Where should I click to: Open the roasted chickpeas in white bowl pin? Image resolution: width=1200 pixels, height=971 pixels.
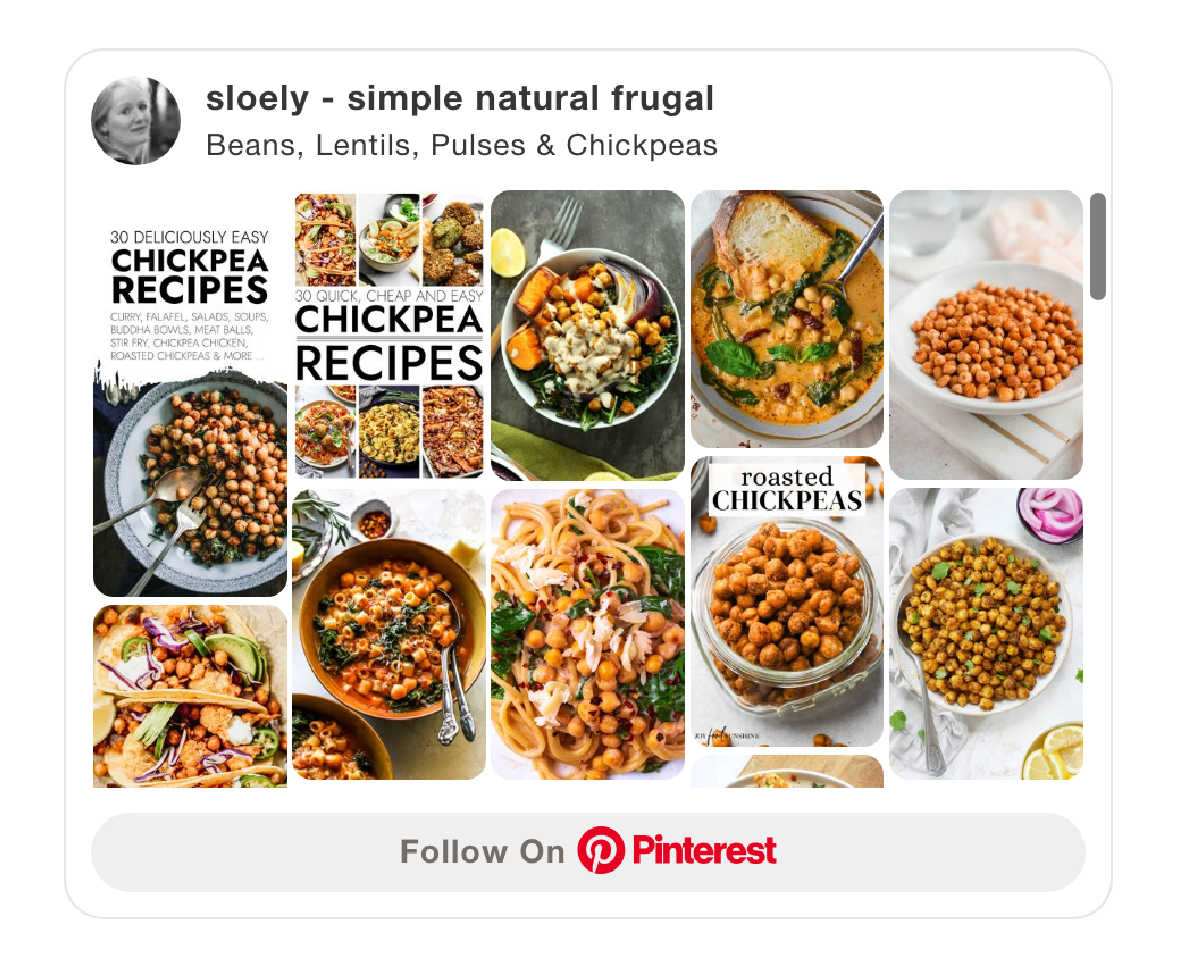click(x=986, y=335)
